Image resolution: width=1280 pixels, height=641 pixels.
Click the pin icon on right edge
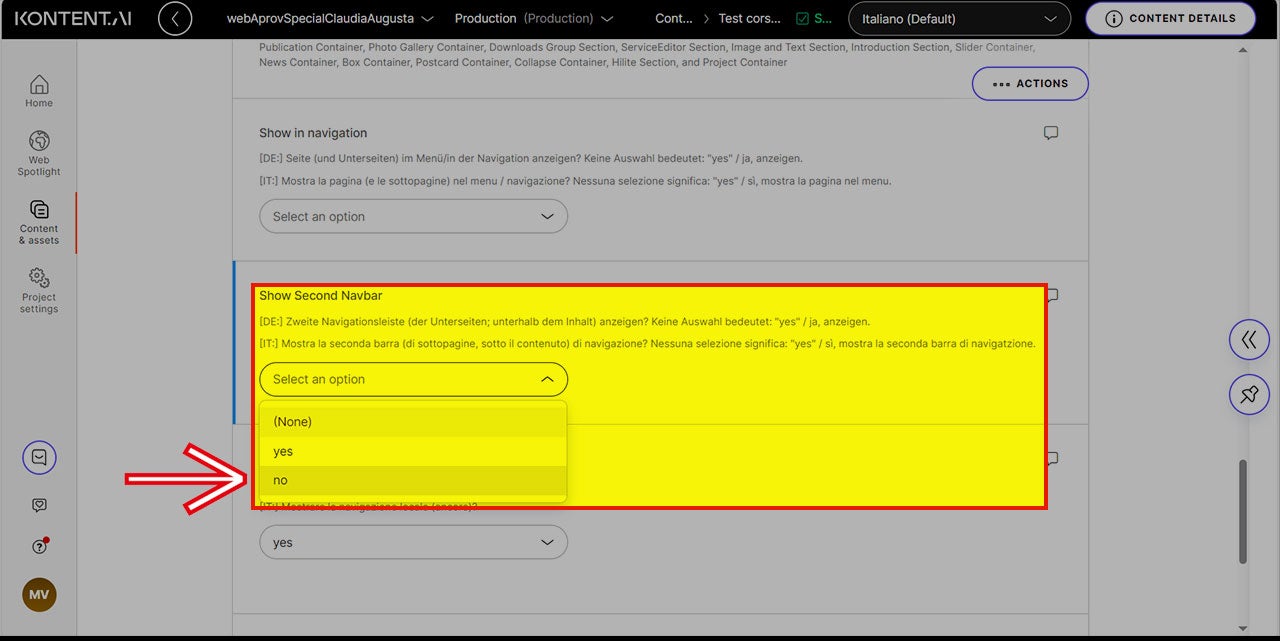(1248, 395)
